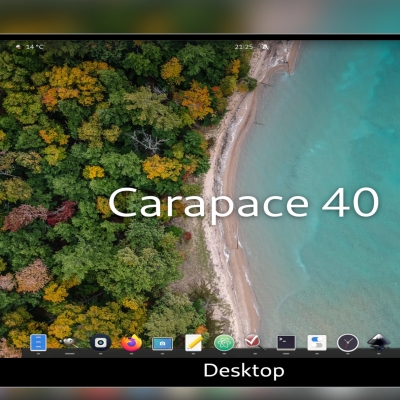Click the Desktop caption label
The height and width of the screenshot is (400, 400).
coord(244,371)
